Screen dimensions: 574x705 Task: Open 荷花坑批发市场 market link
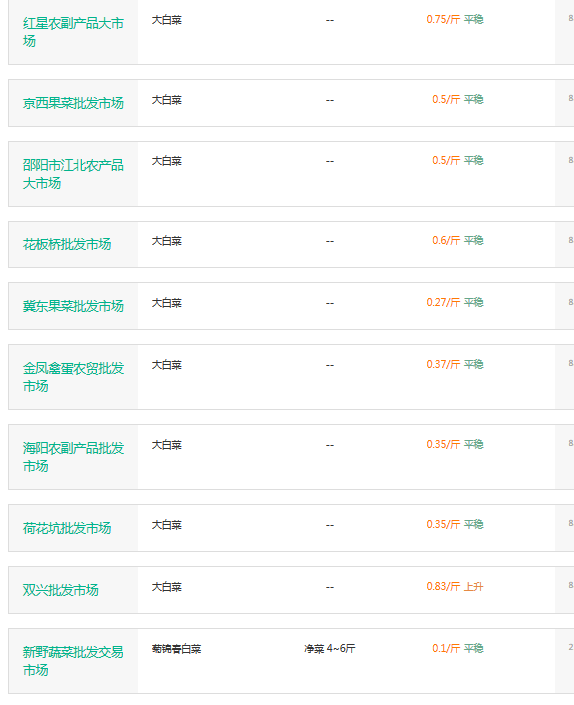click(x=67, y=528)
